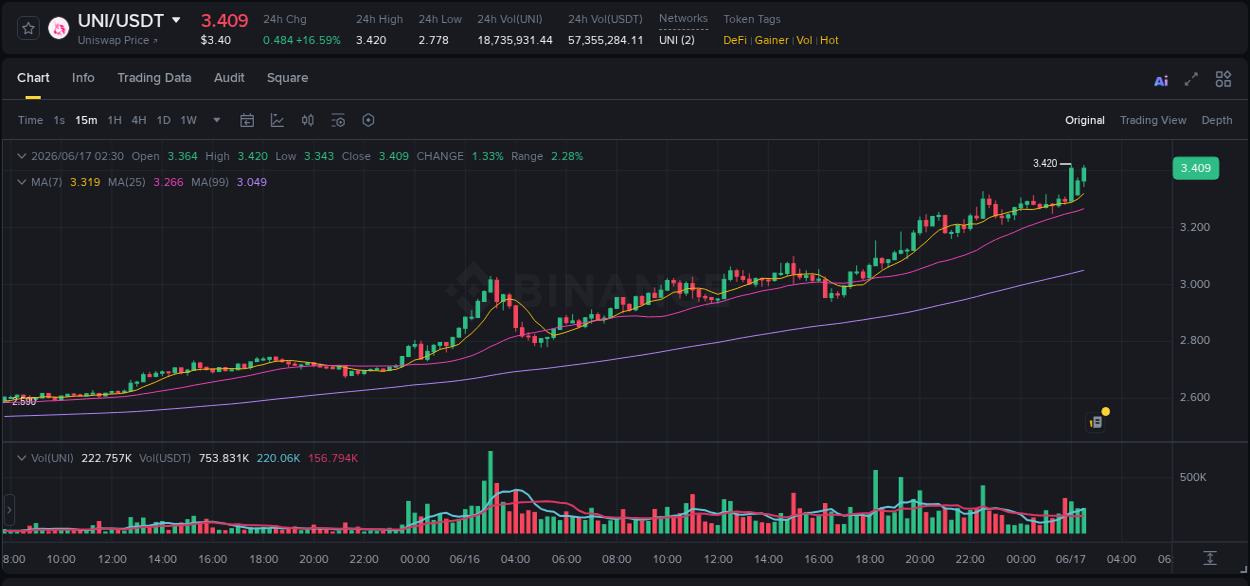Click the 3.200 price axis label
The width and height of the screenshot is (1250, 586).
coord(1194,227)
